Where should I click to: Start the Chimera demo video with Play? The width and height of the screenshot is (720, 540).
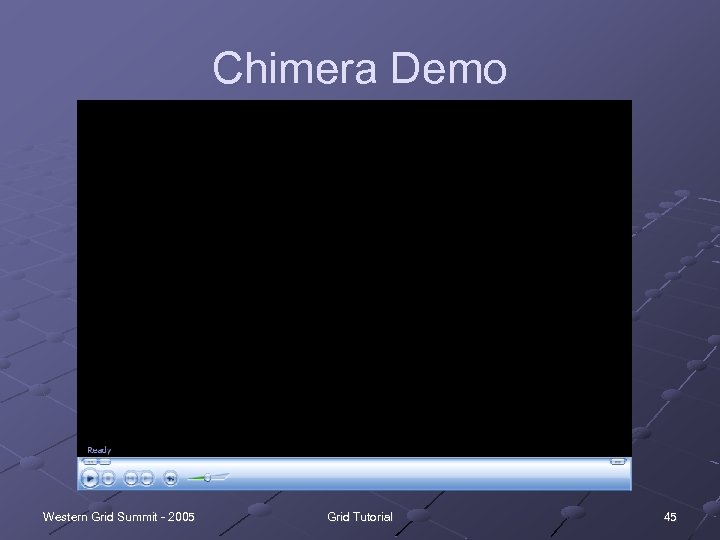90,478
